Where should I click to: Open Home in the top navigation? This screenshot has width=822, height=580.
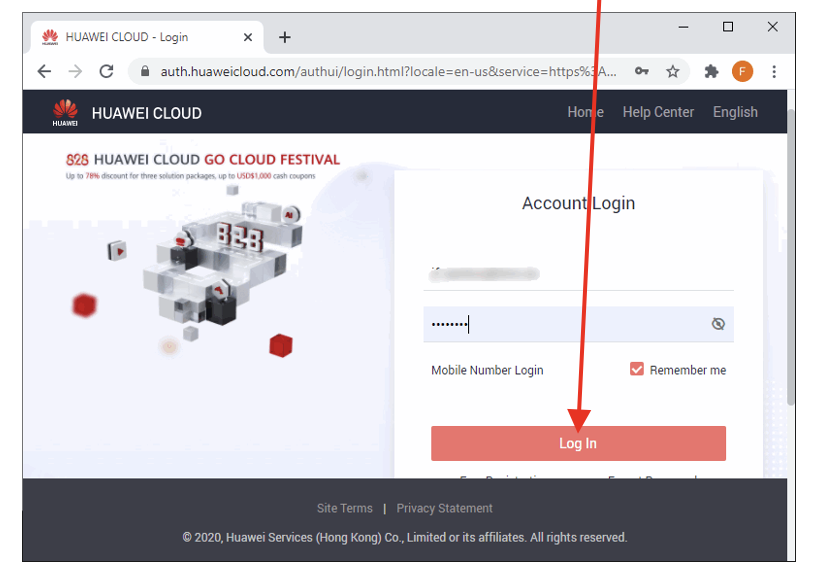(585, 112)
